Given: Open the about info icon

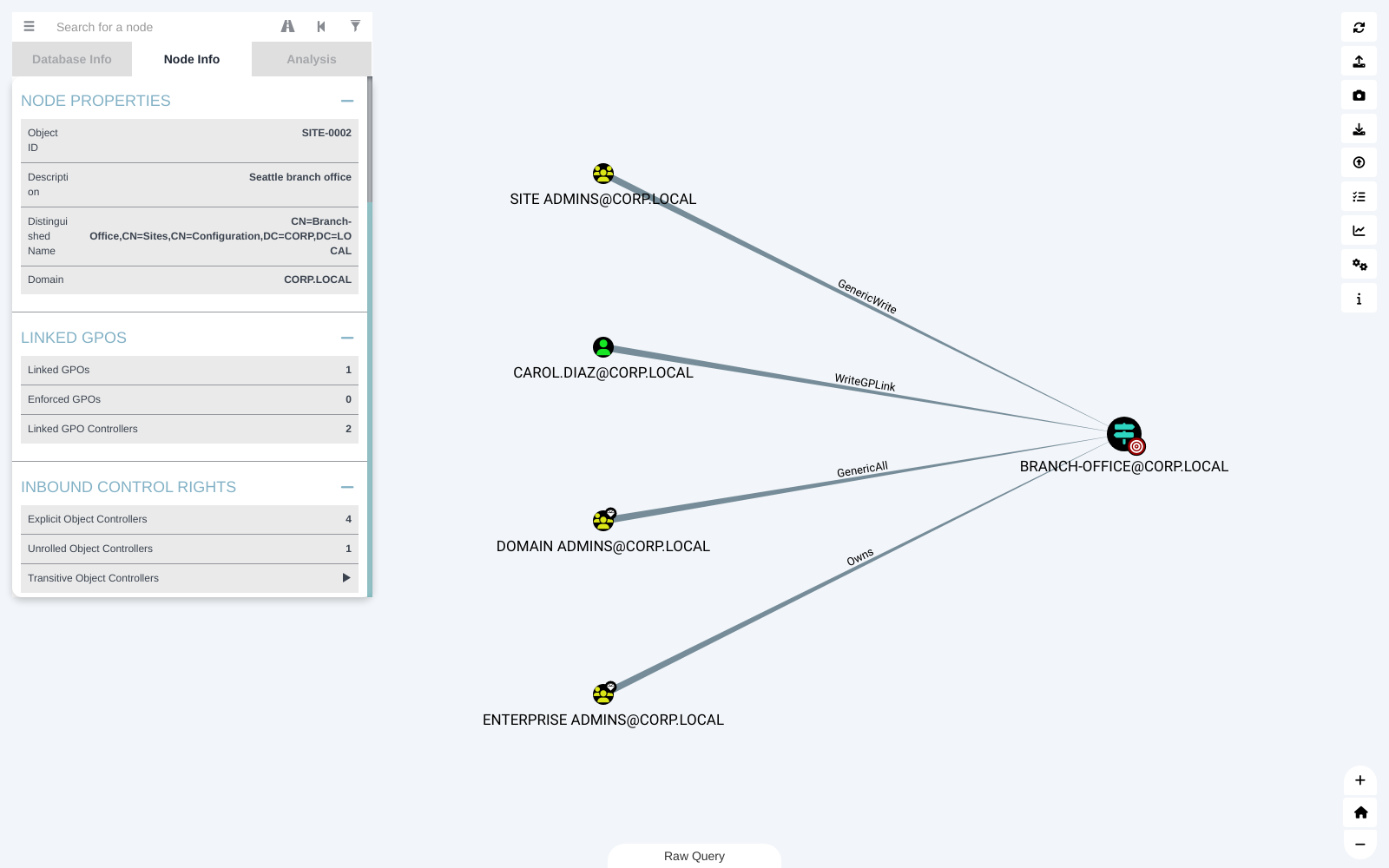Looking at the screenshot, I should coord(1359,299).
